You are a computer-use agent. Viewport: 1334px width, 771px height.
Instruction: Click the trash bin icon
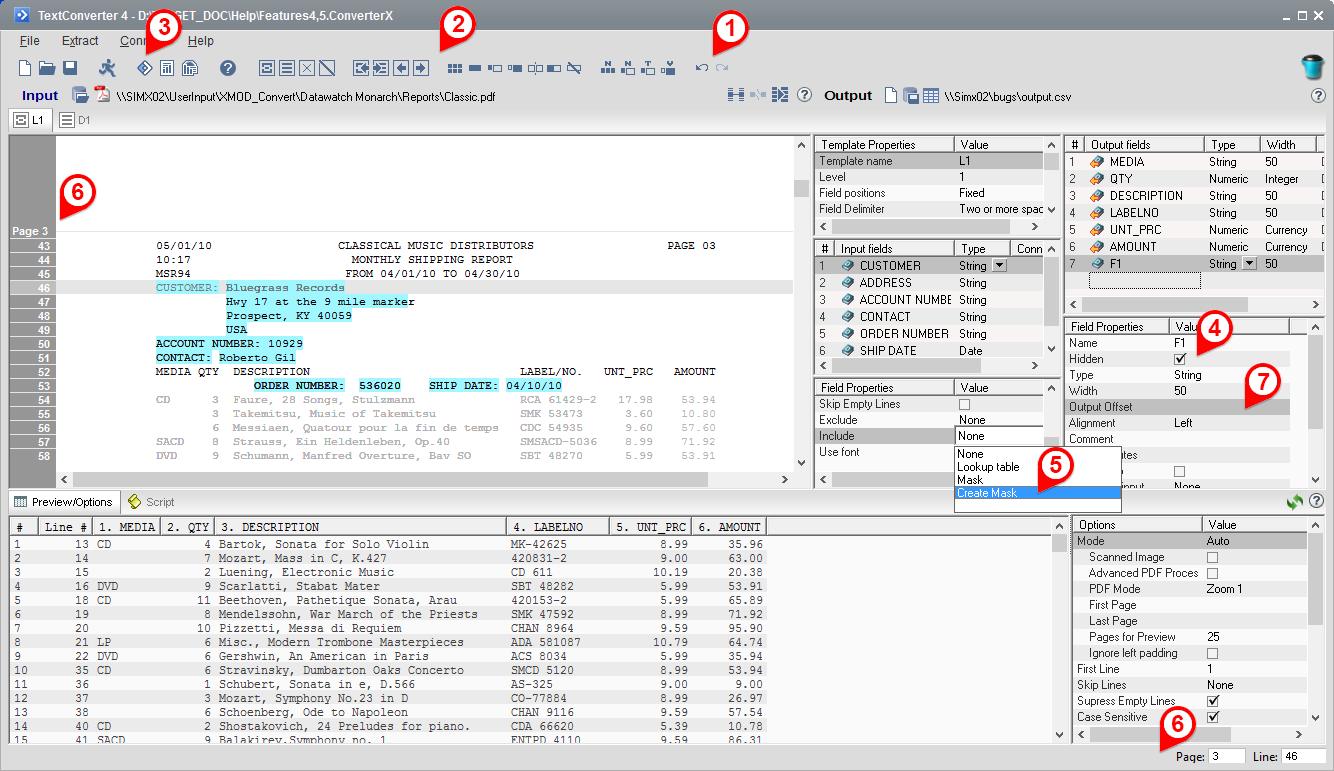[1313, 67]
